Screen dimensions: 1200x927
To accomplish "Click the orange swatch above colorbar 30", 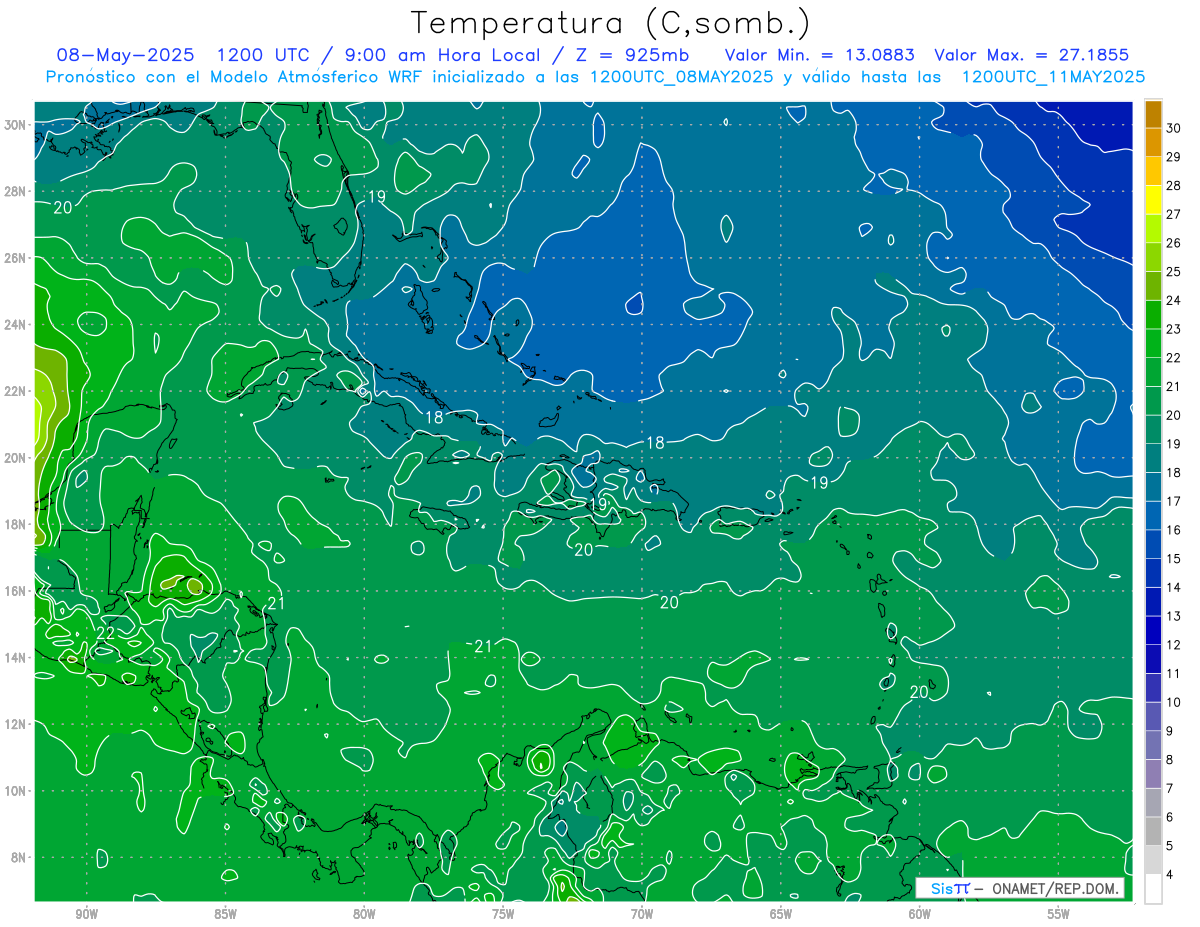I will coord(1153,113).
